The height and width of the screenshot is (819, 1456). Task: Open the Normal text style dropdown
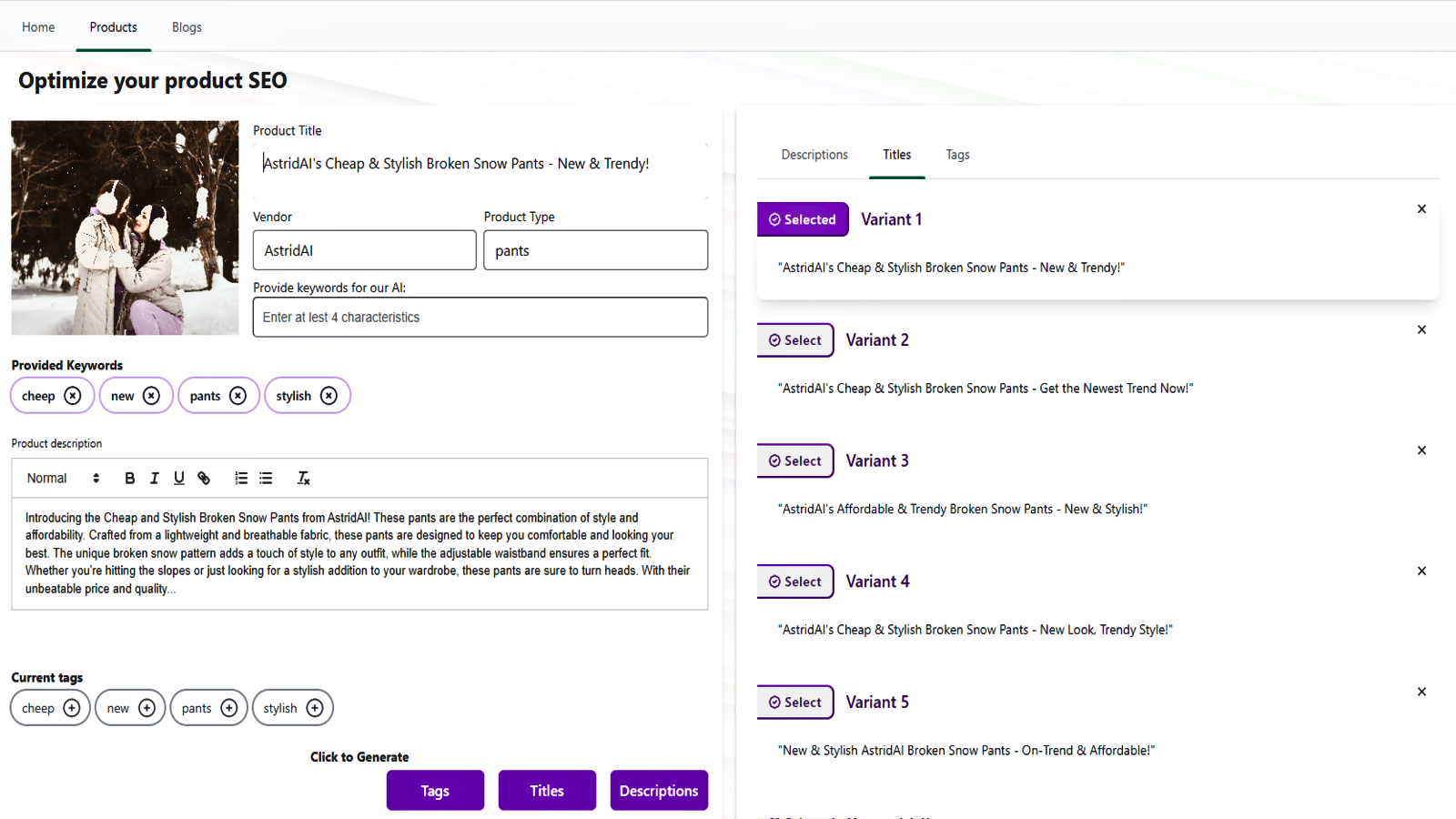[x=63, y=478]
